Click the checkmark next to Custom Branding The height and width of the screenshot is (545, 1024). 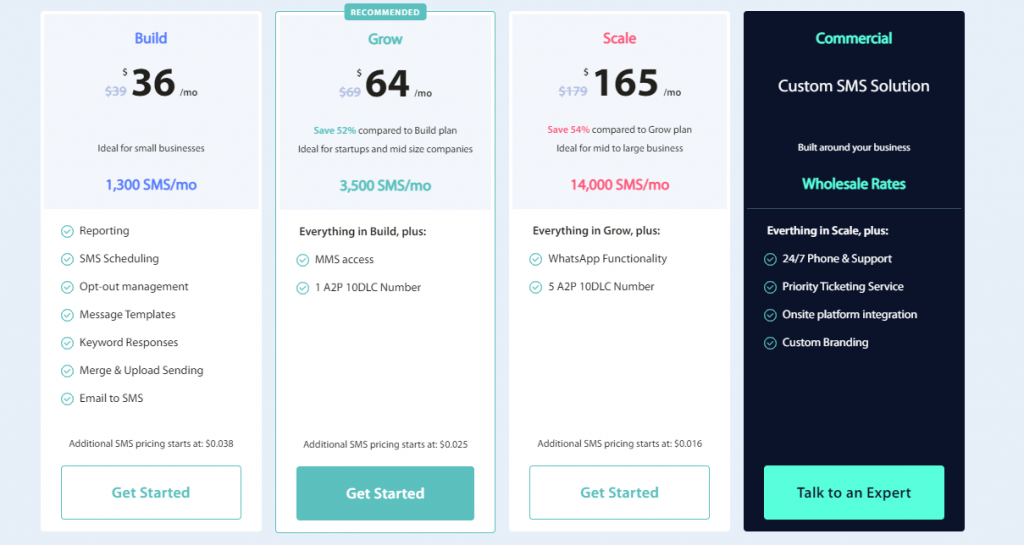(770, 343)
